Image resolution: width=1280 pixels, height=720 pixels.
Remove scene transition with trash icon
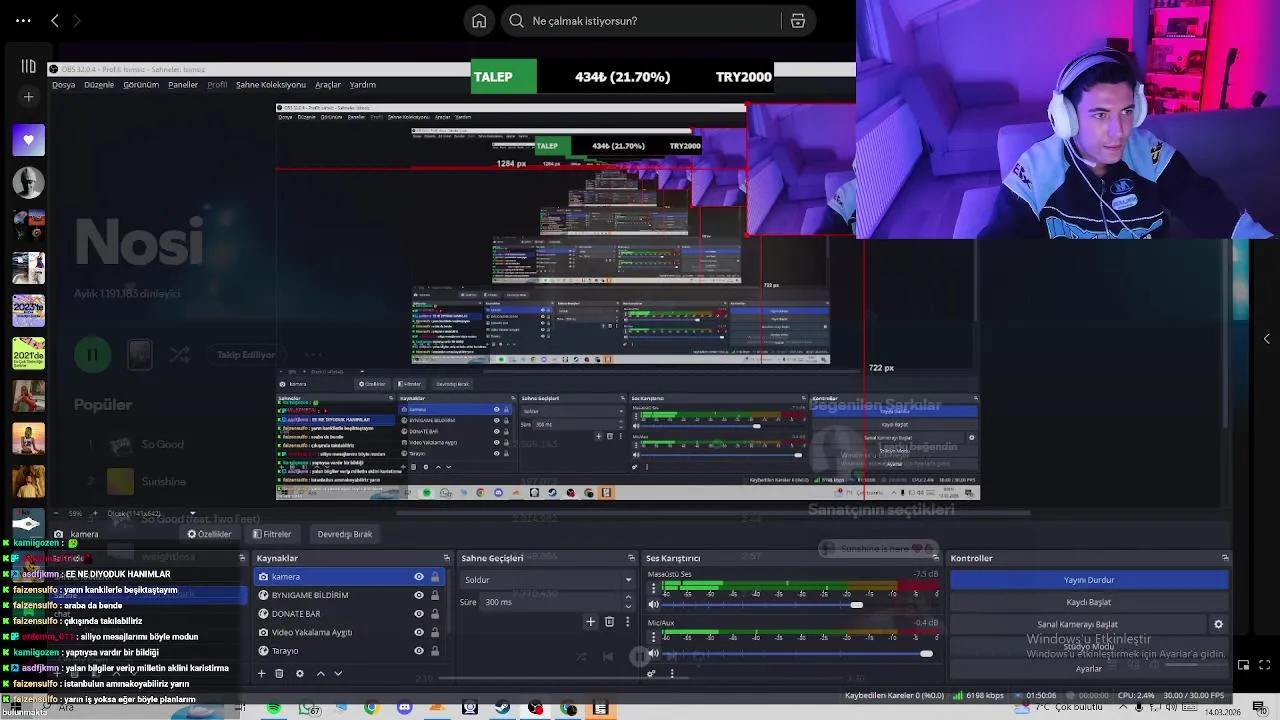[x=609, y=622]
